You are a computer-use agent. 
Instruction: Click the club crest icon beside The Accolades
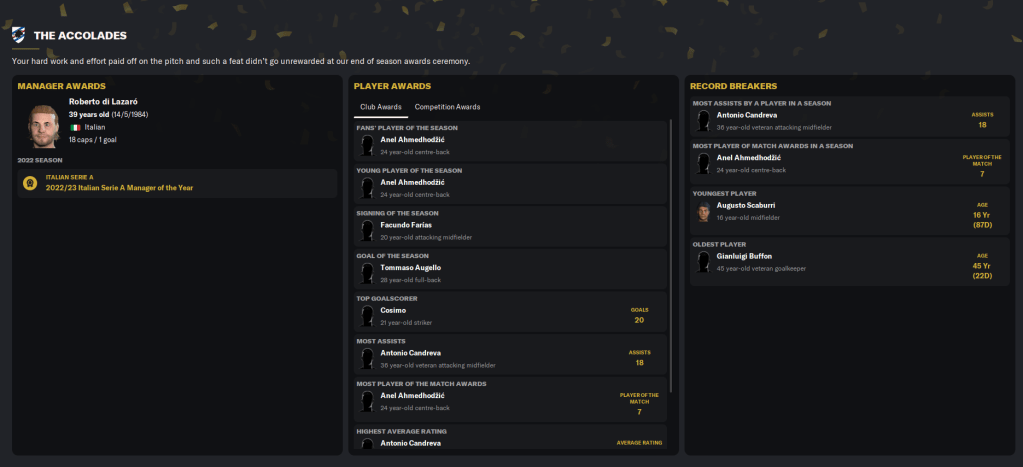pos(19,36)
